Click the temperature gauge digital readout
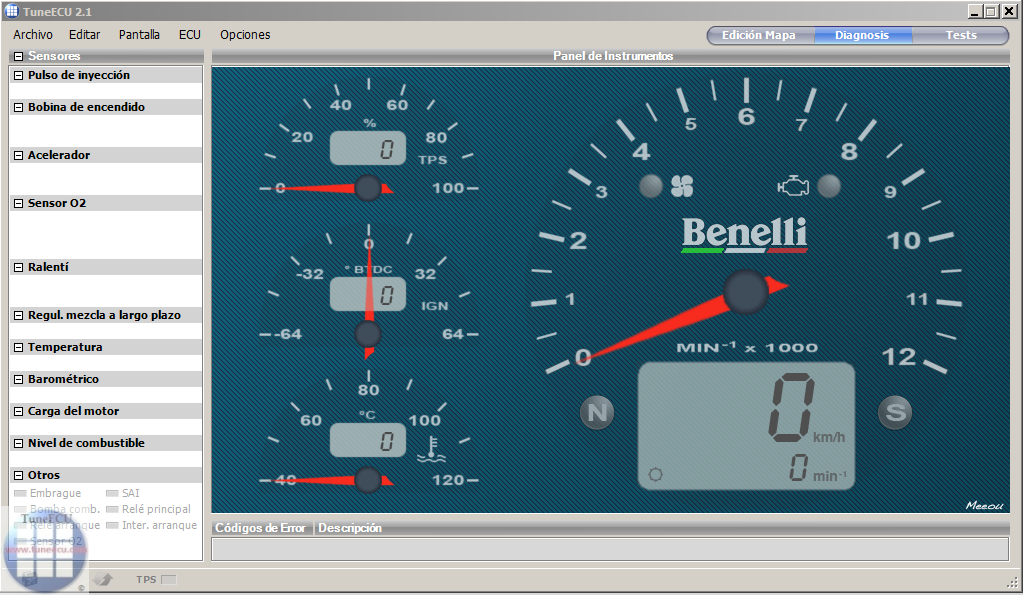The width and height of the screenshot is (1023, 595). pos(368,440)
